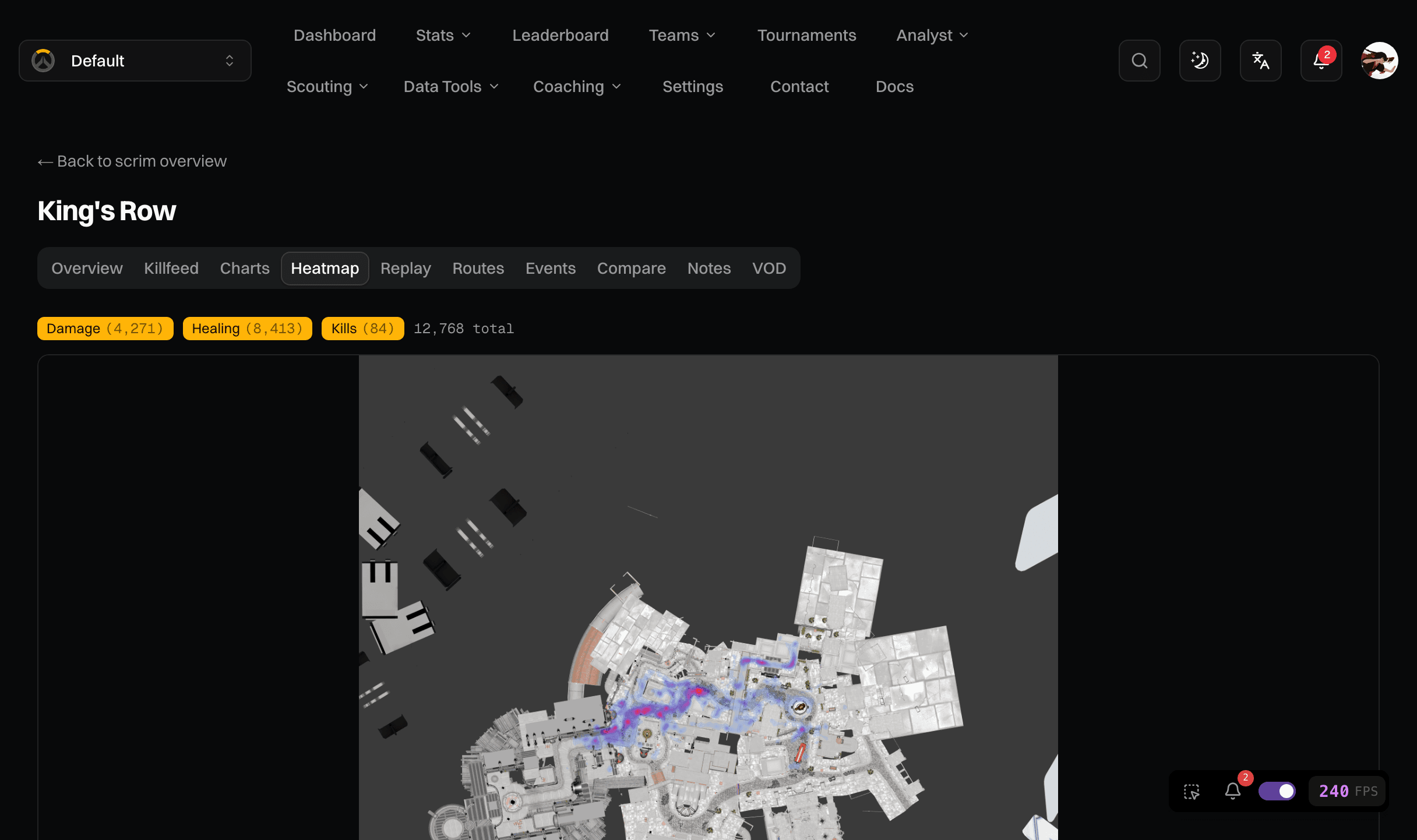Open Settings in the navigation
This screenshot has height=840, width=1417.
pos(693,87)
